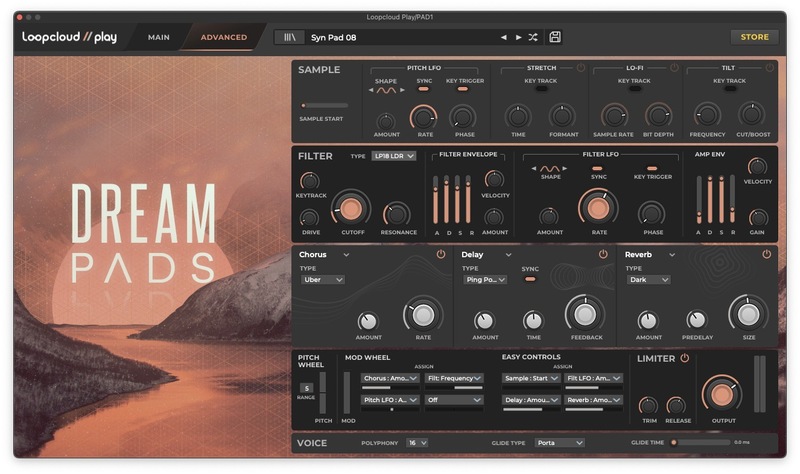
Task: Save preset with the floppy disk icon
Action: point(555,37)
